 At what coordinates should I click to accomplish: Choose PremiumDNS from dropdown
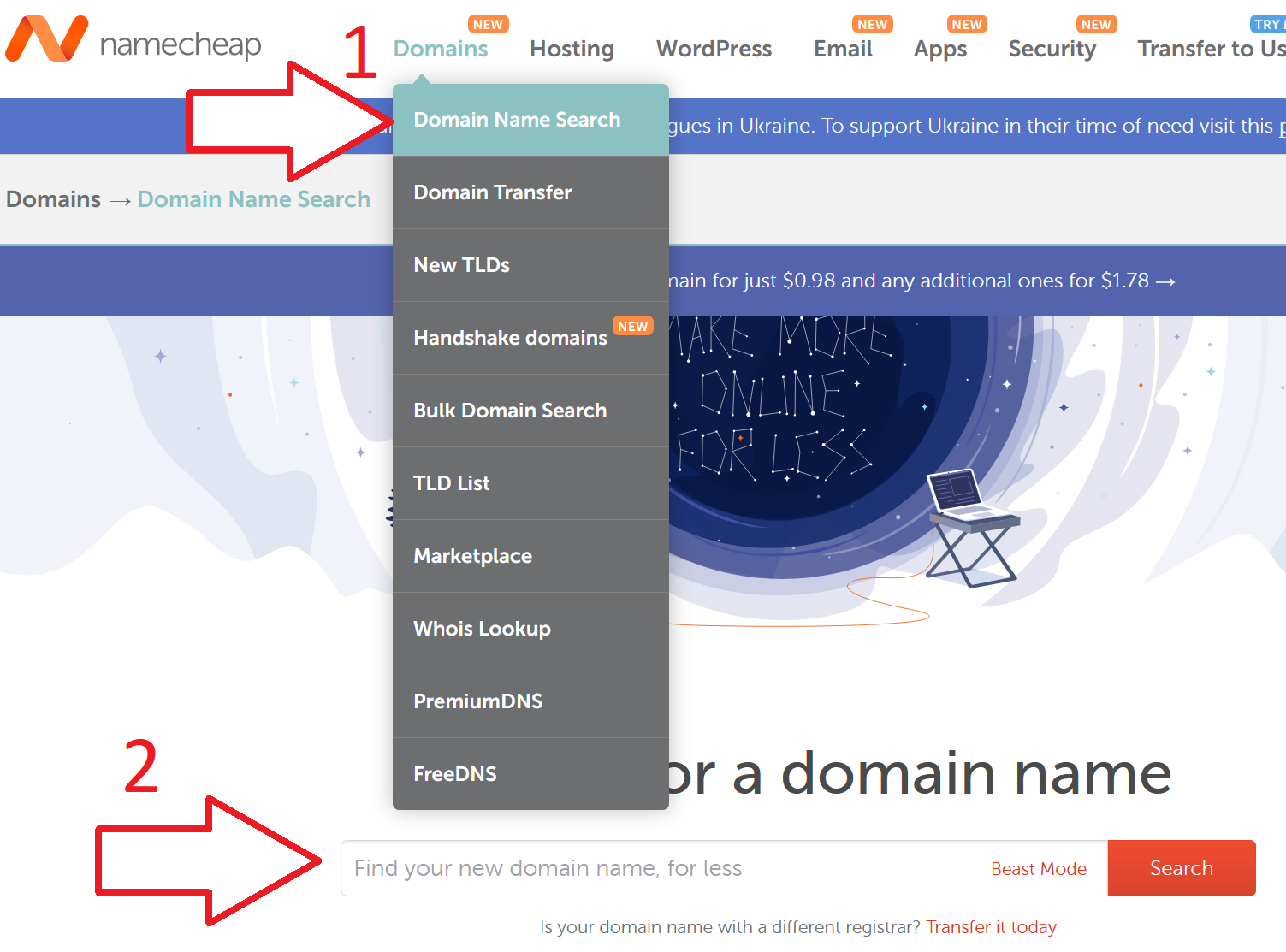[530, 701]
